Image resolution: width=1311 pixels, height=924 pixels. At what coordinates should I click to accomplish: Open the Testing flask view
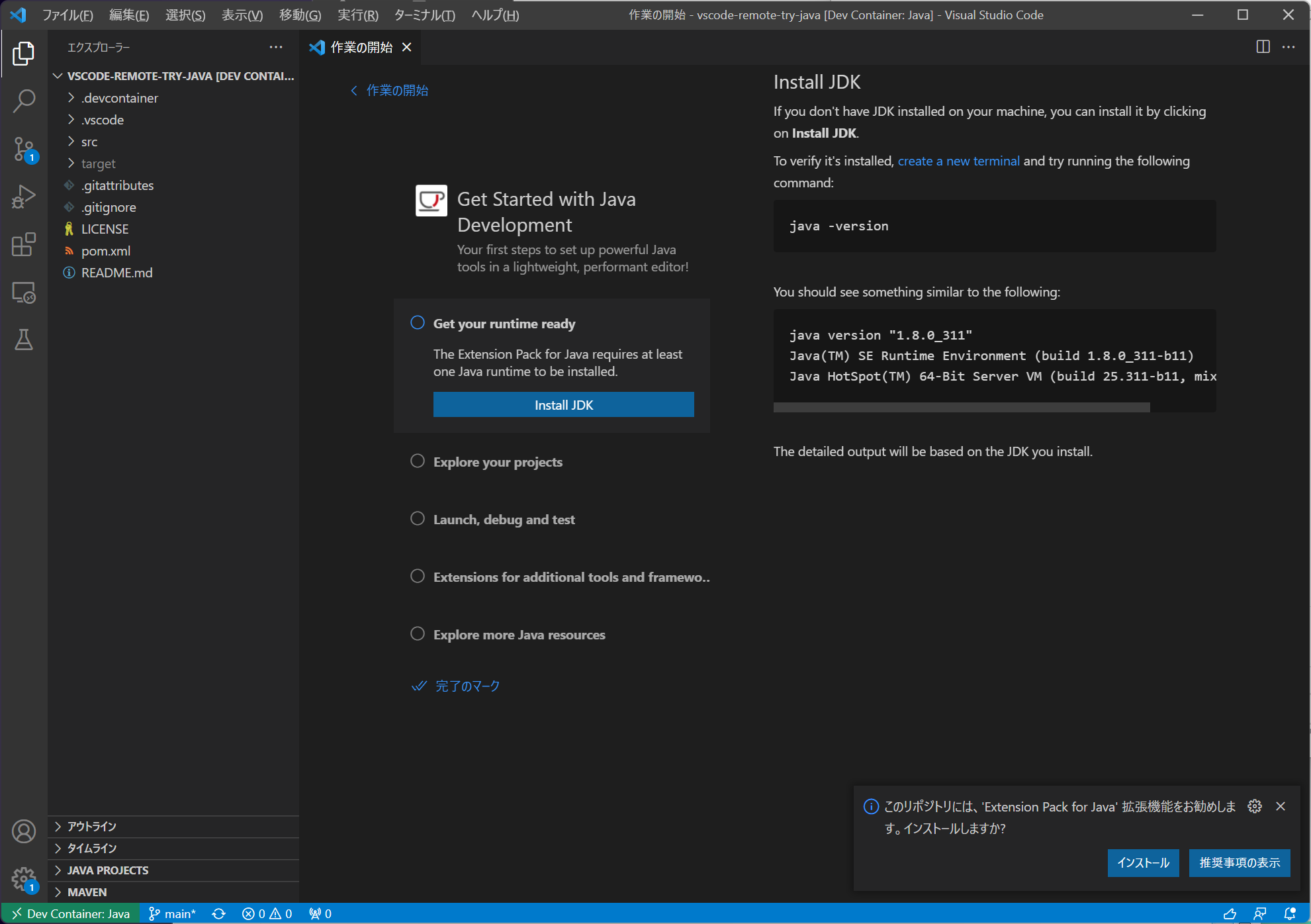tap(24, 340)
